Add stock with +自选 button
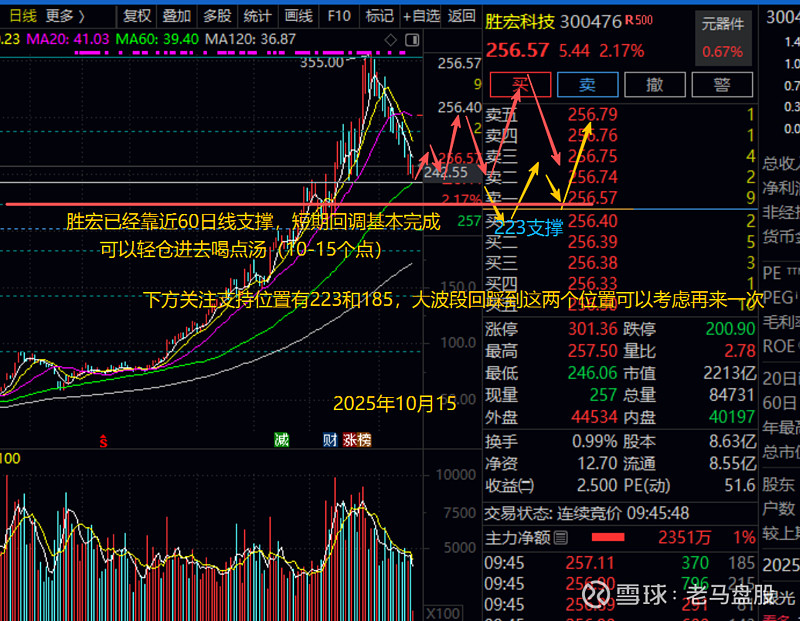800x621 pixels. (421, 16)
